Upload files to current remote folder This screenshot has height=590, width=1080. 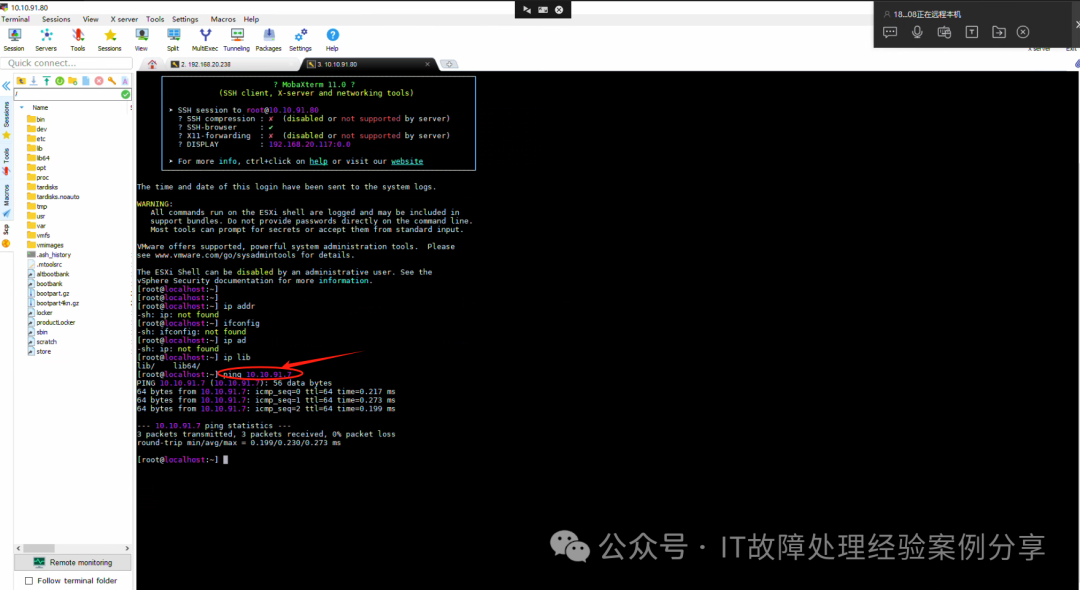pos(46,81)
